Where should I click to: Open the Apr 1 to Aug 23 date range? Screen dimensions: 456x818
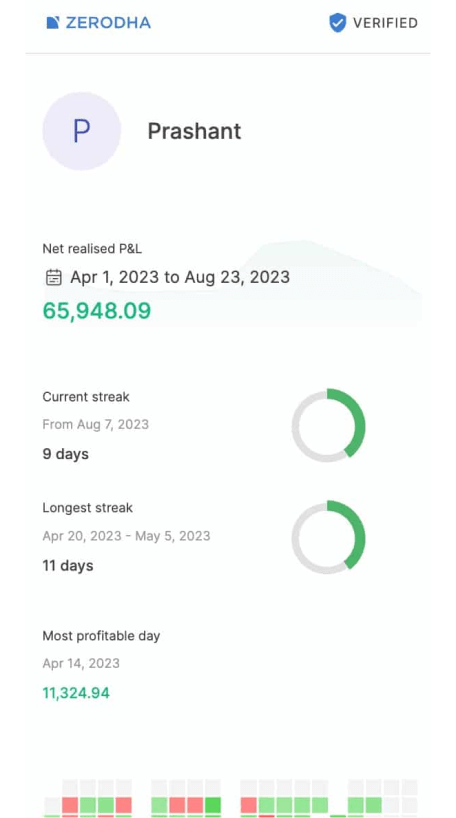[x=180, y=277]
